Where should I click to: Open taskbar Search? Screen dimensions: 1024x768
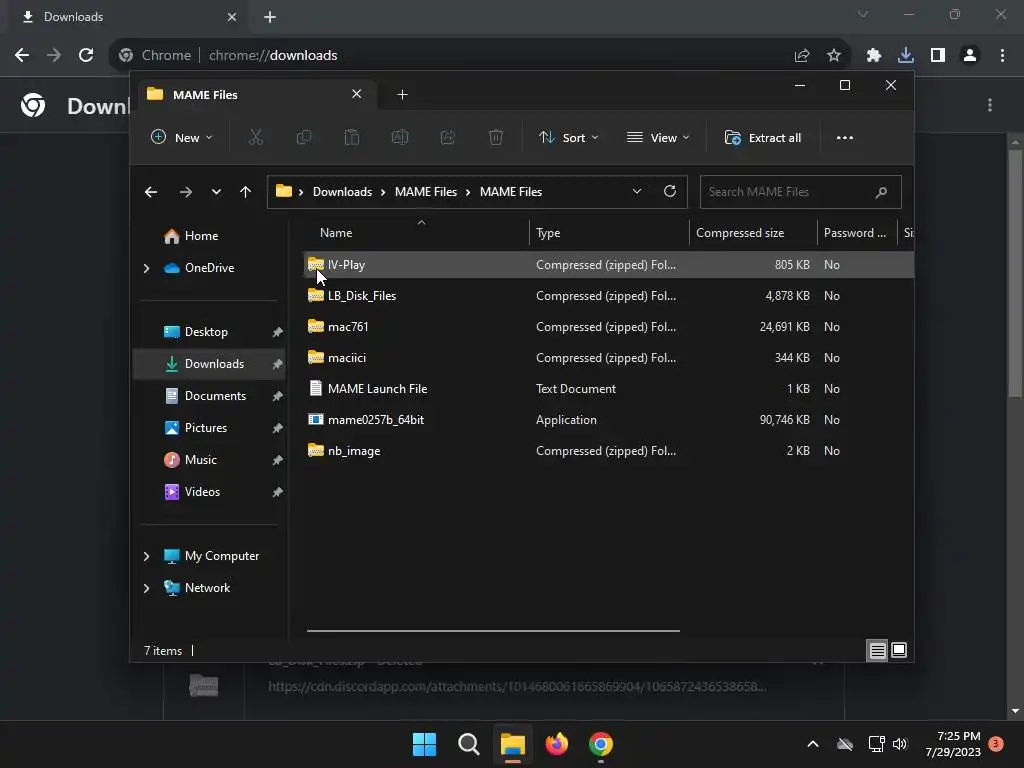click(468, 744)
